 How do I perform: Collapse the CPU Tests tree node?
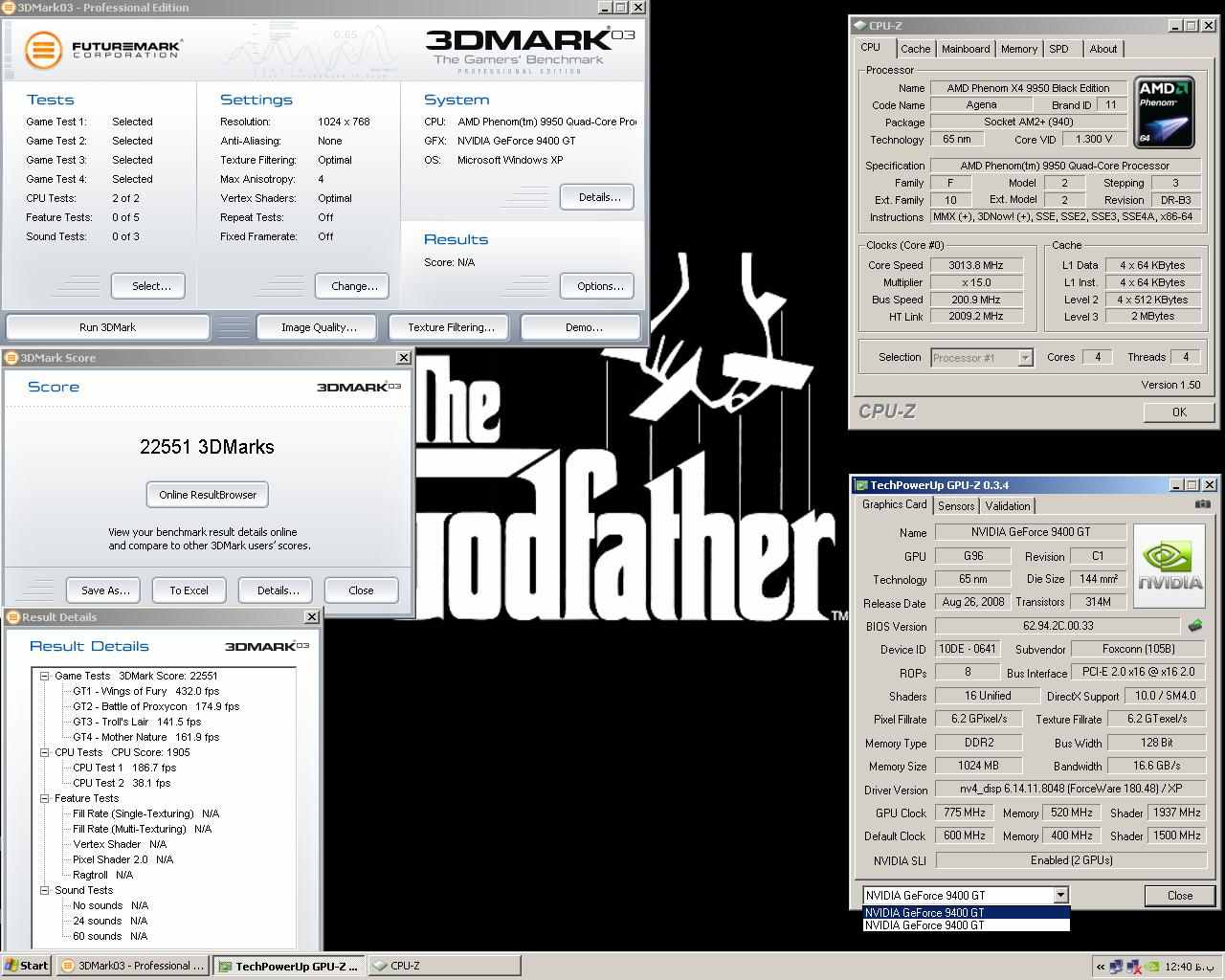[x=44, y=752]
